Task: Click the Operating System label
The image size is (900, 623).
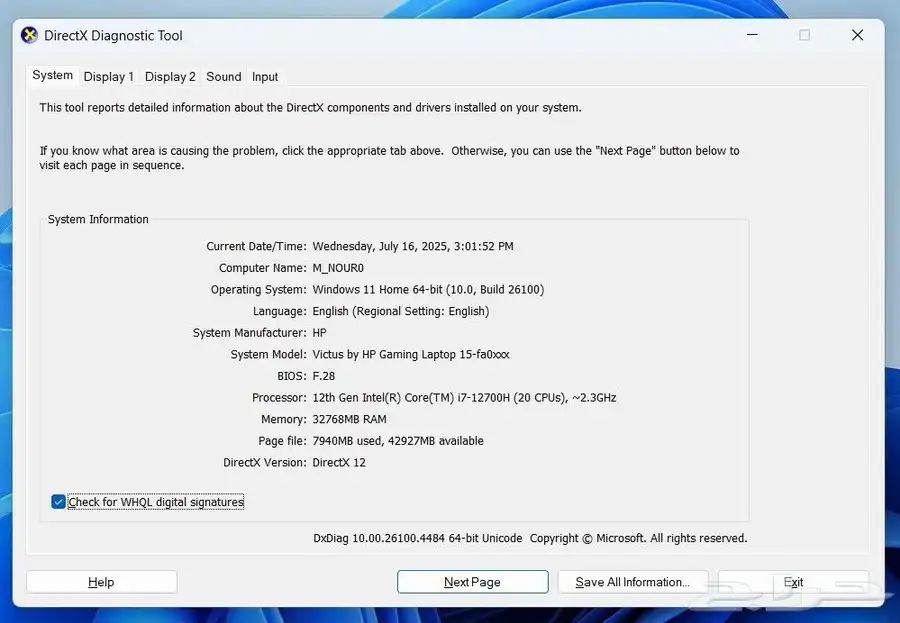Action: [x=258, y=289]
